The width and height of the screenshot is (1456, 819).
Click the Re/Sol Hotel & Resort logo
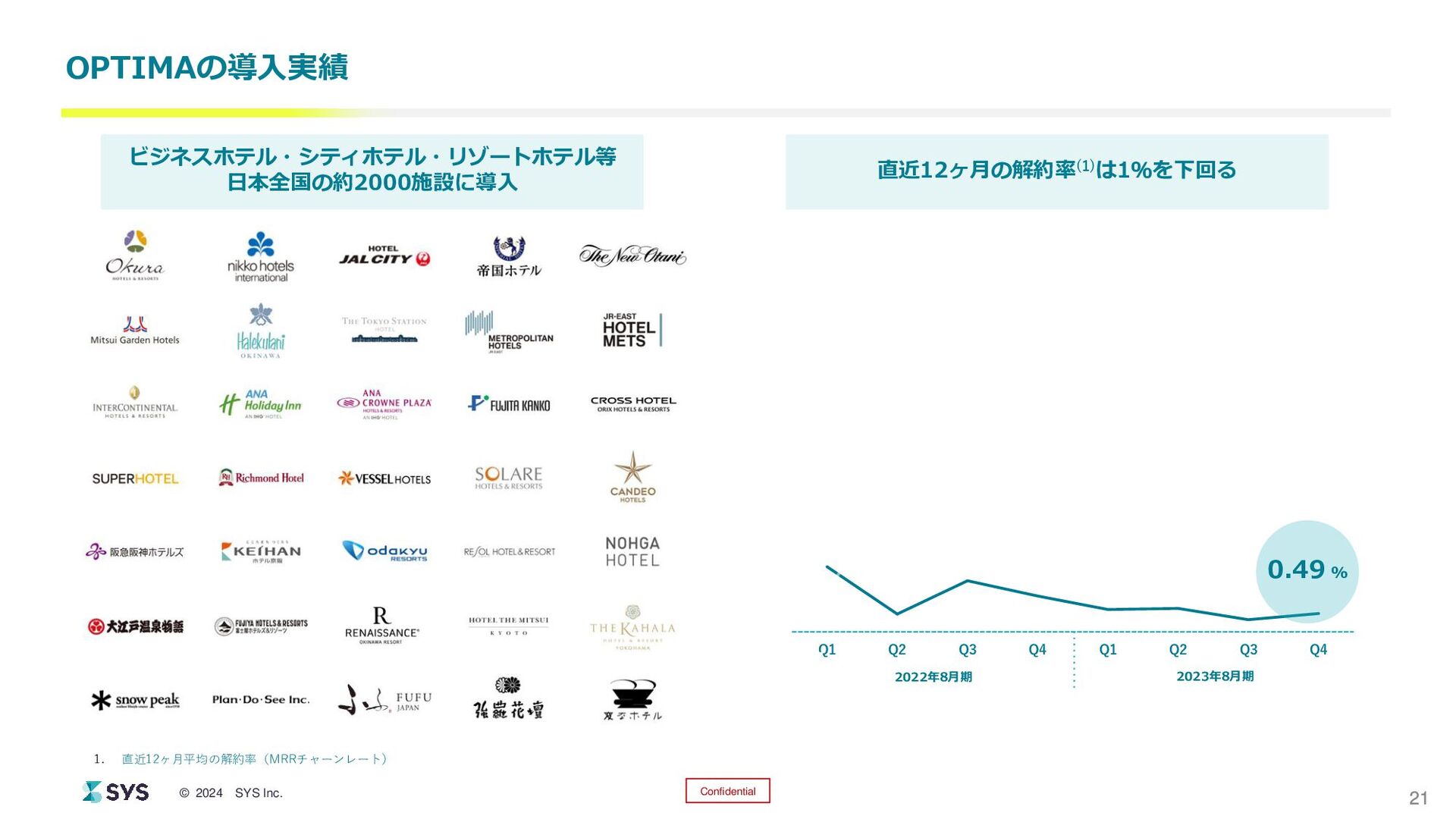509,552
